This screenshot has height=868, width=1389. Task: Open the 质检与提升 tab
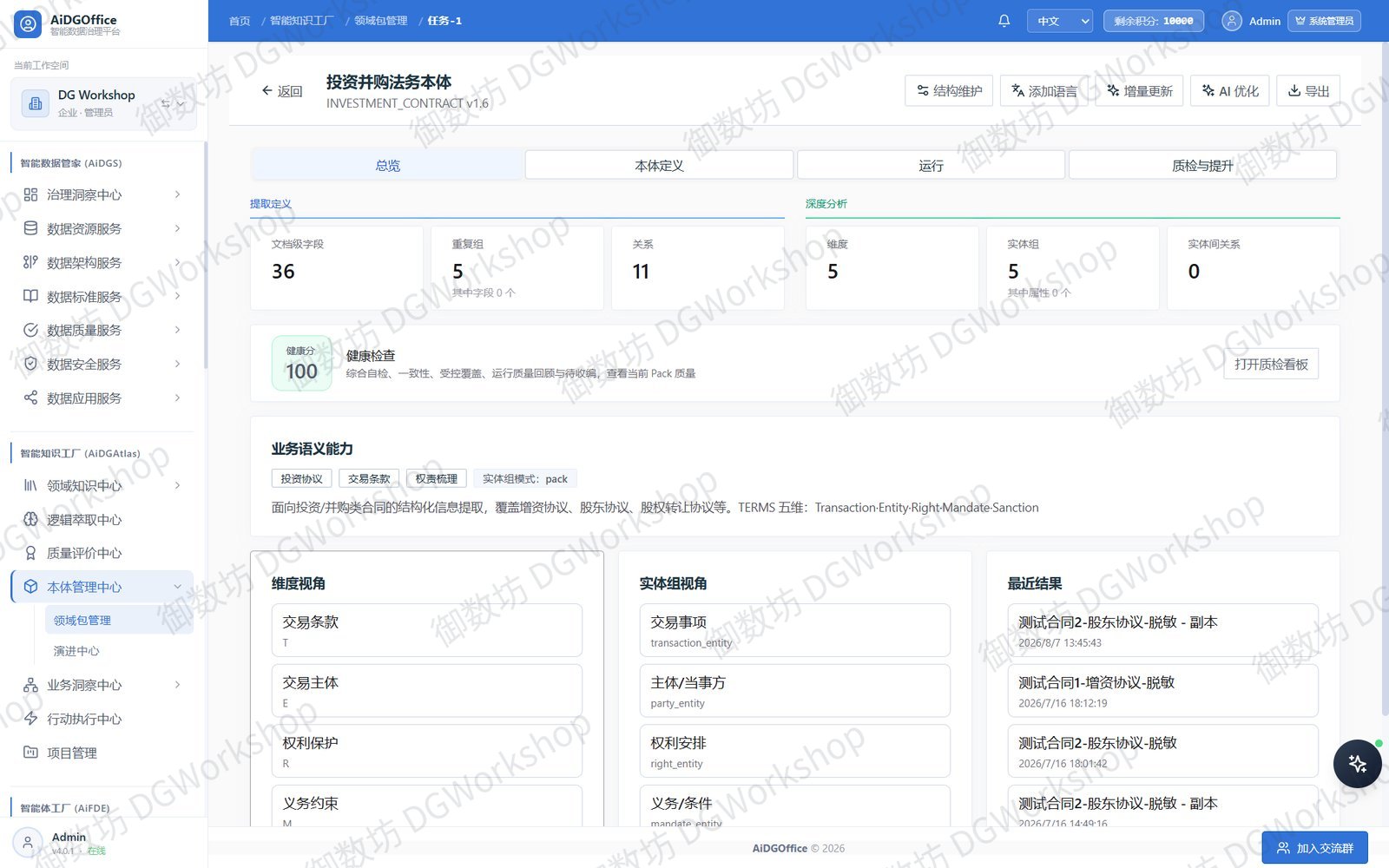1202,165
